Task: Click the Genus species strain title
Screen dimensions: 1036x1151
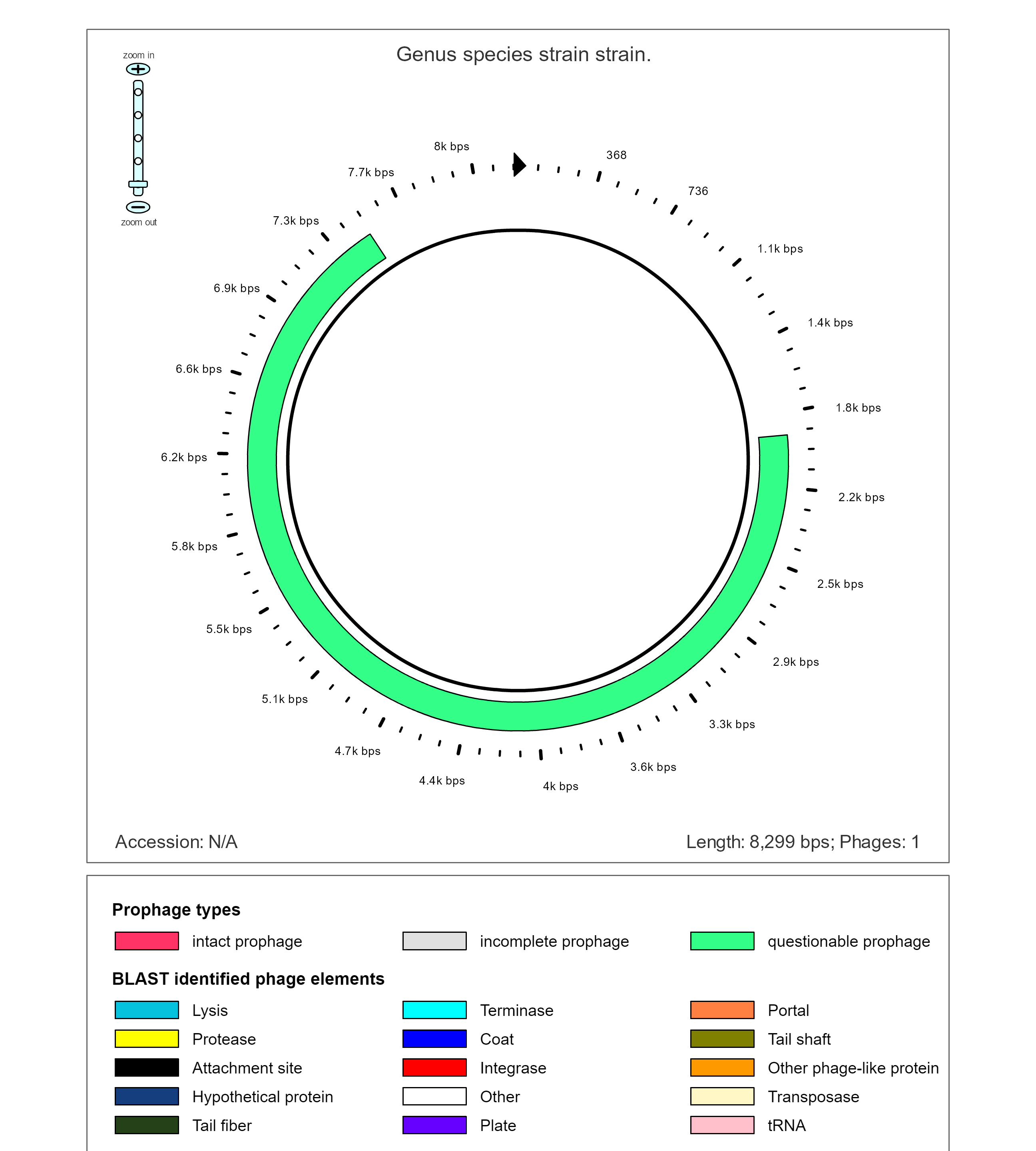Action: coord(523,54)
